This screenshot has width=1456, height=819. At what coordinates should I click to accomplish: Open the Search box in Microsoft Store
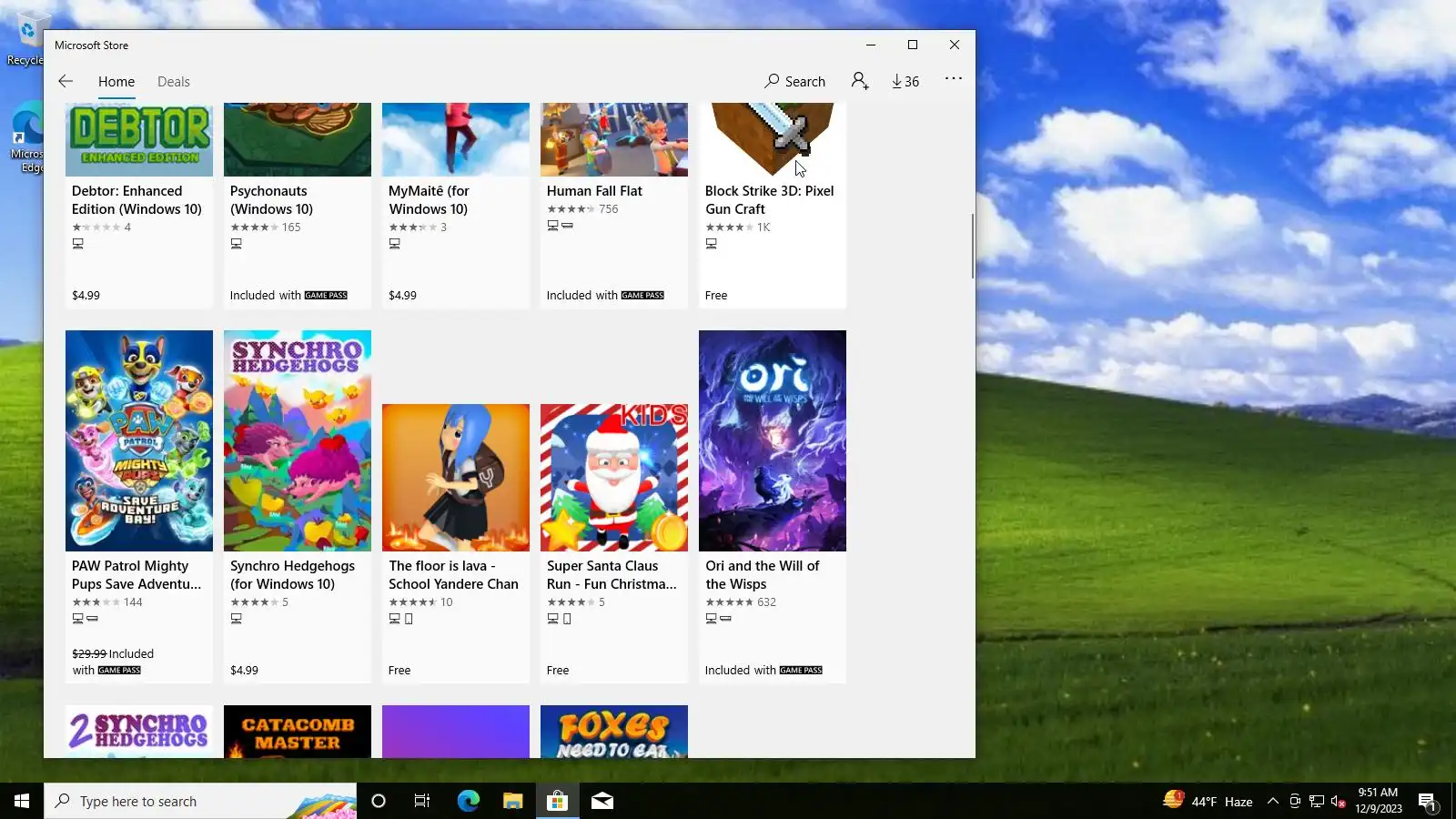coord(795,81)
